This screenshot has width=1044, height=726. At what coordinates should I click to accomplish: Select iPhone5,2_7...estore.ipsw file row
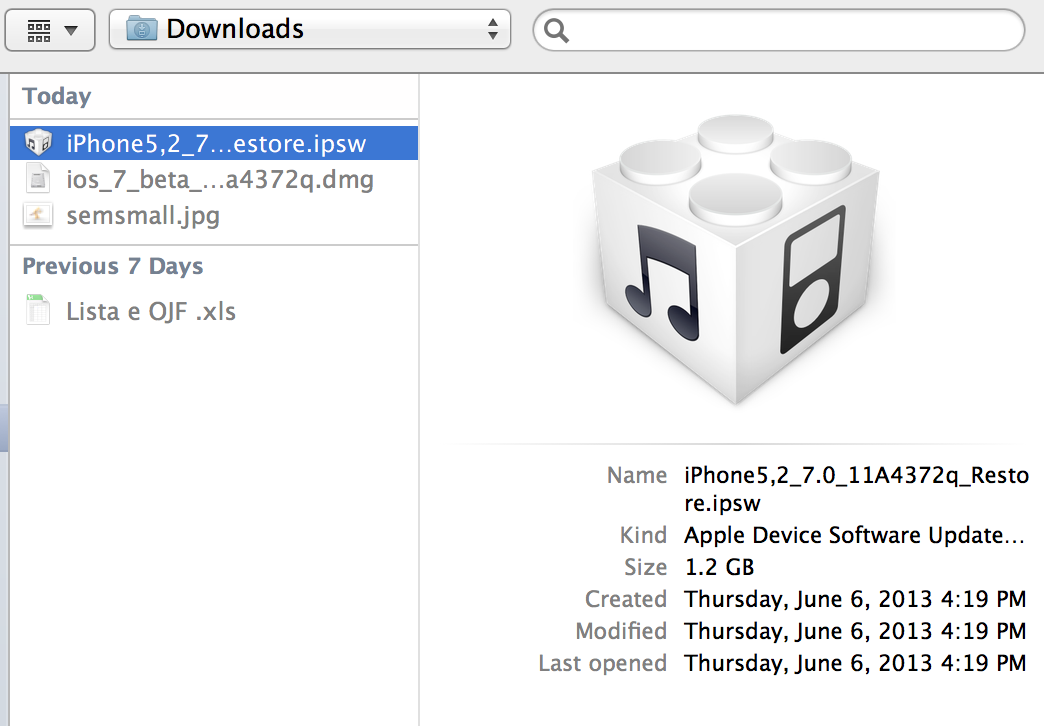click(x=214, y=143)
